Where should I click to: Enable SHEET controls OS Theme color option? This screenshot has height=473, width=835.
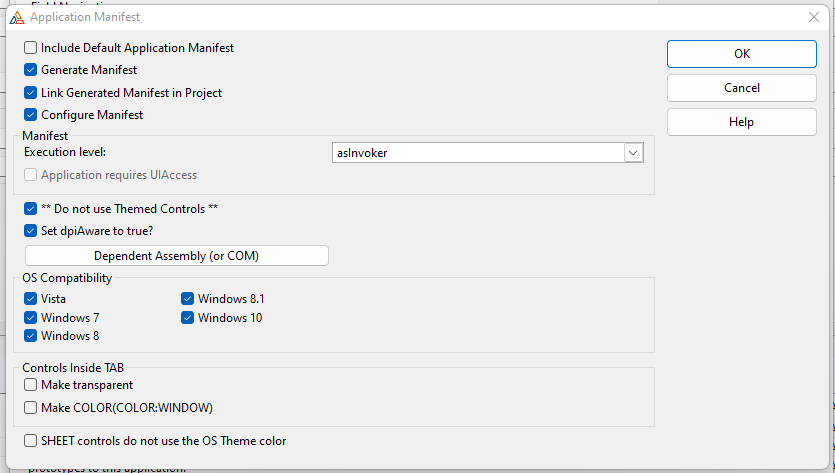click(31, 440)
